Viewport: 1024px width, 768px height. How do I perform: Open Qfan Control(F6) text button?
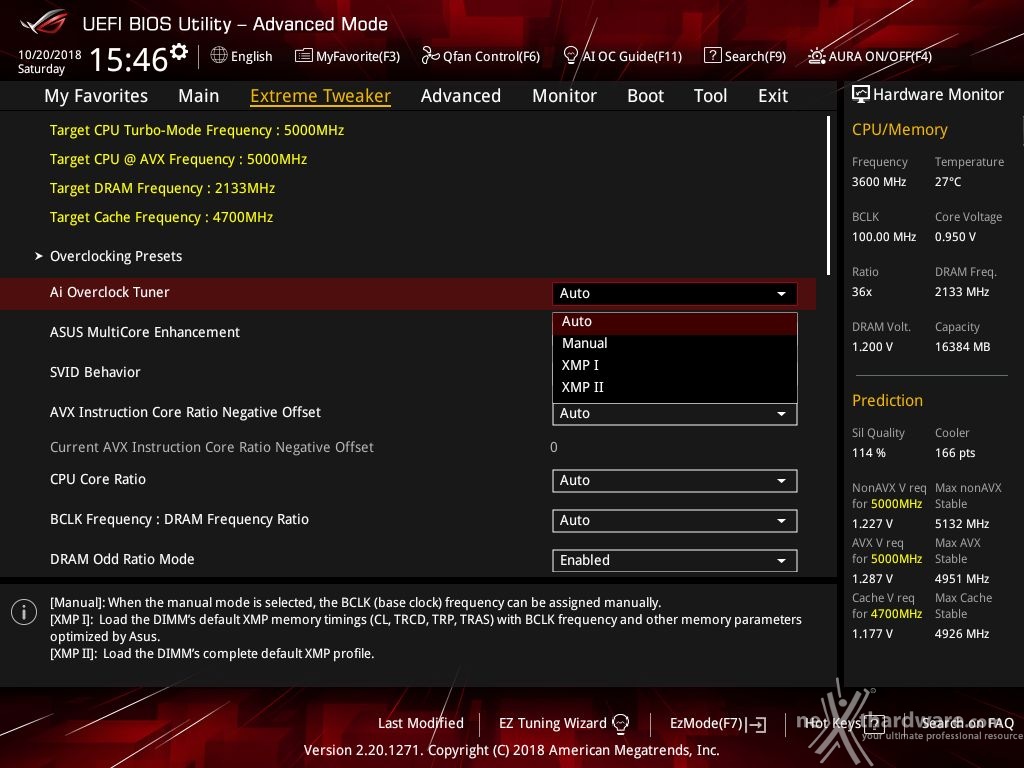(491, 57)
